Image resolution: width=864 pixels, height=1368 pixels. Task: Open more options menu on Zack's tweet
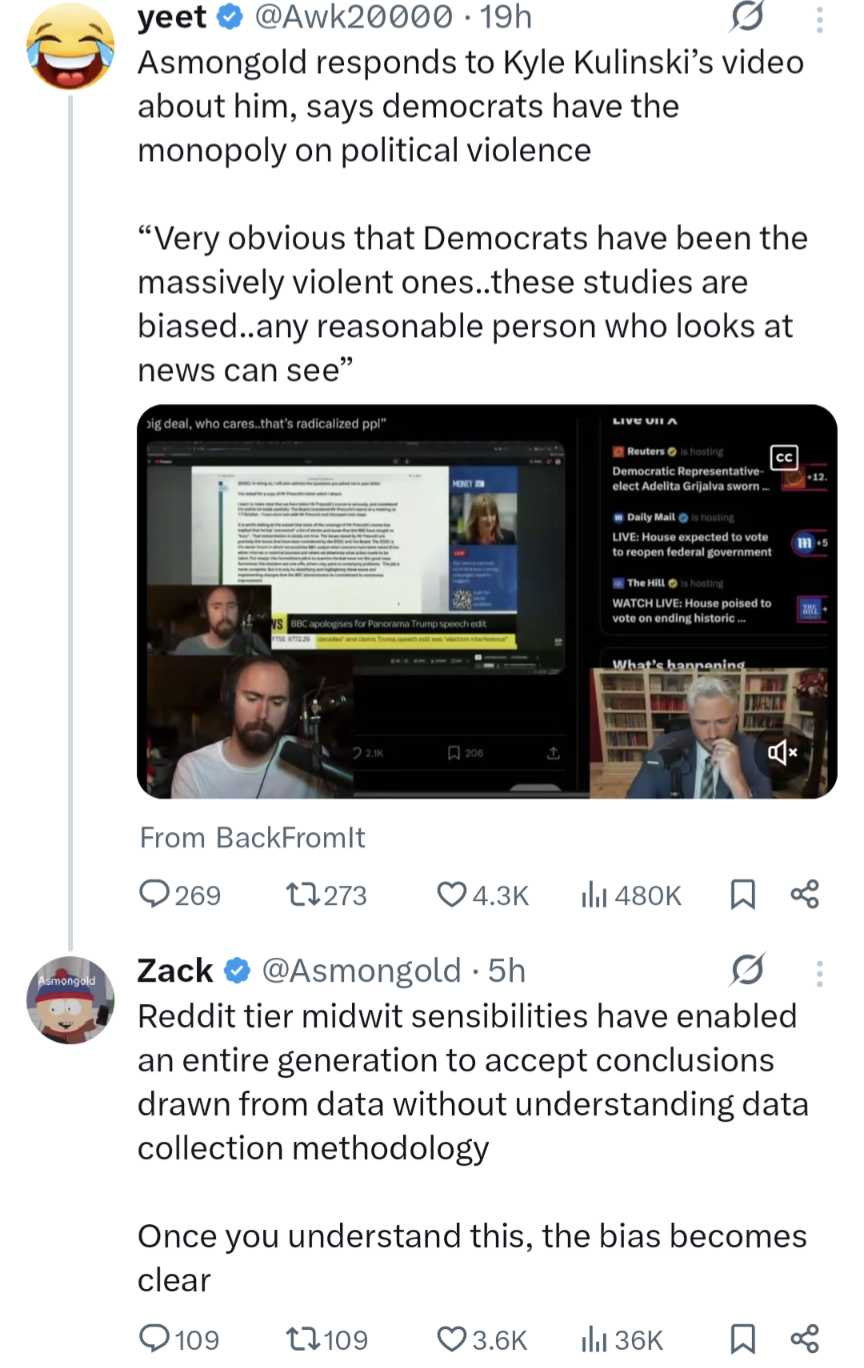(x=819, y=972)
